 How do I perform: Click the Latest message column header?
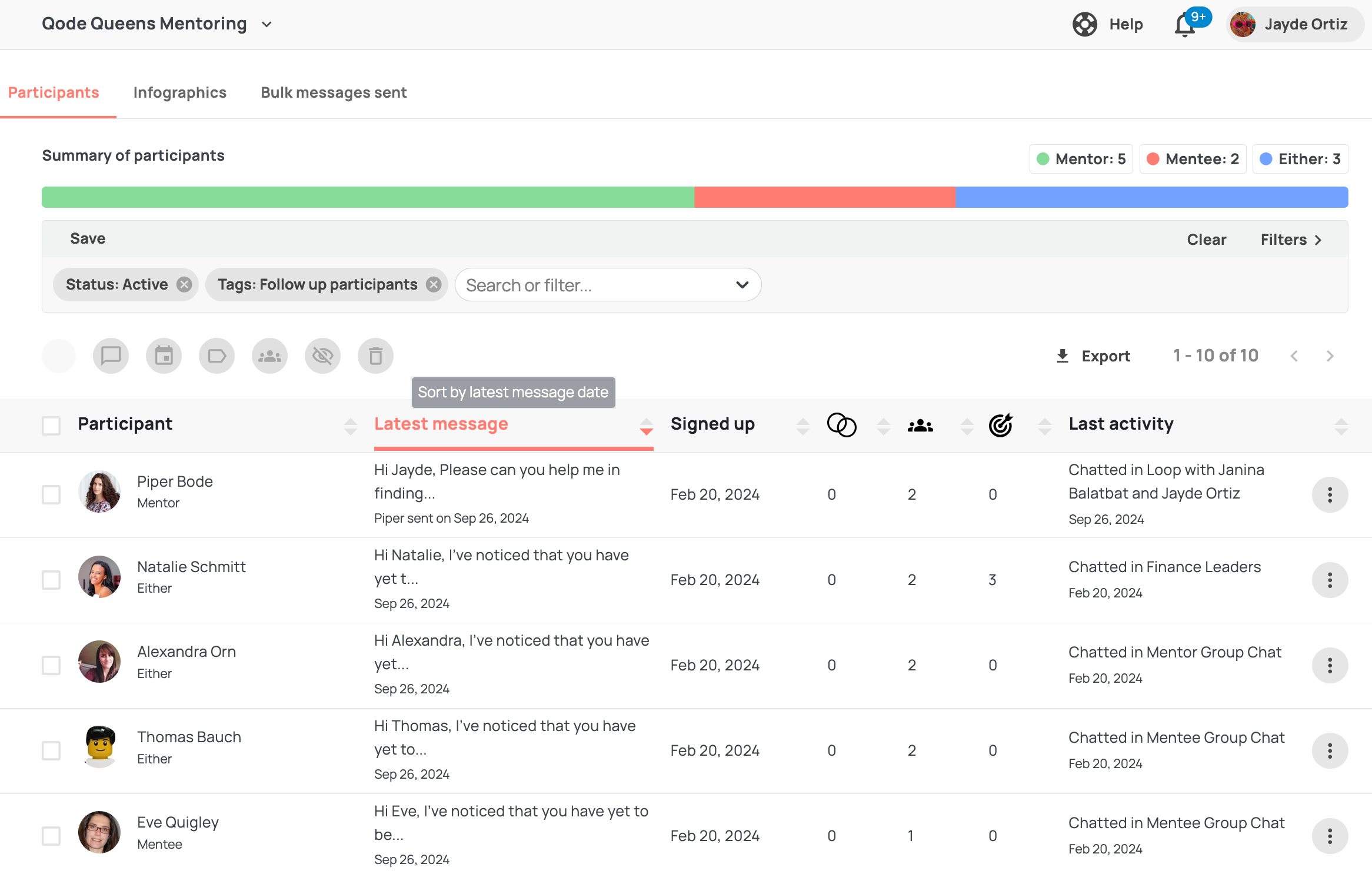point(441,424)
